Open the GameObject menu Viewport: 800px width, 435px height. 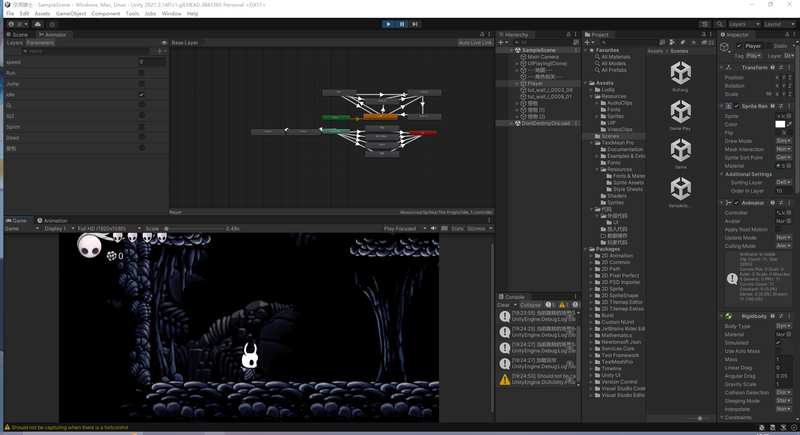[x=71, y=14]
